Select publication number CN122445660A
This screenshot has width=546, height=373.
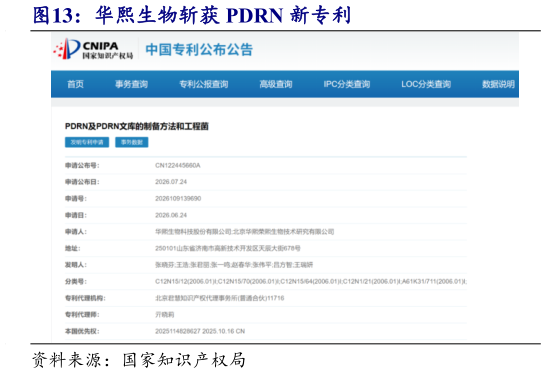[x=178, y=165]
